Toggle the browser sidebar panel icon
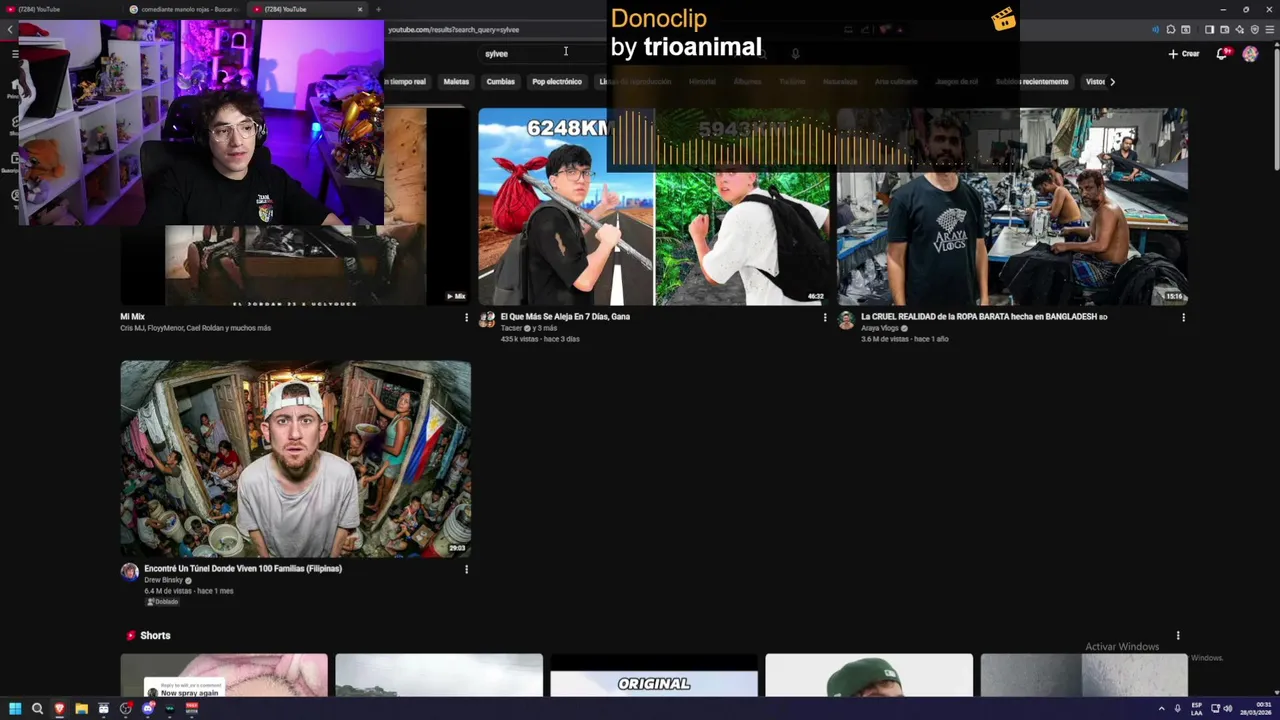Screen dimensions: 1280x720 tap(1209, 30)
